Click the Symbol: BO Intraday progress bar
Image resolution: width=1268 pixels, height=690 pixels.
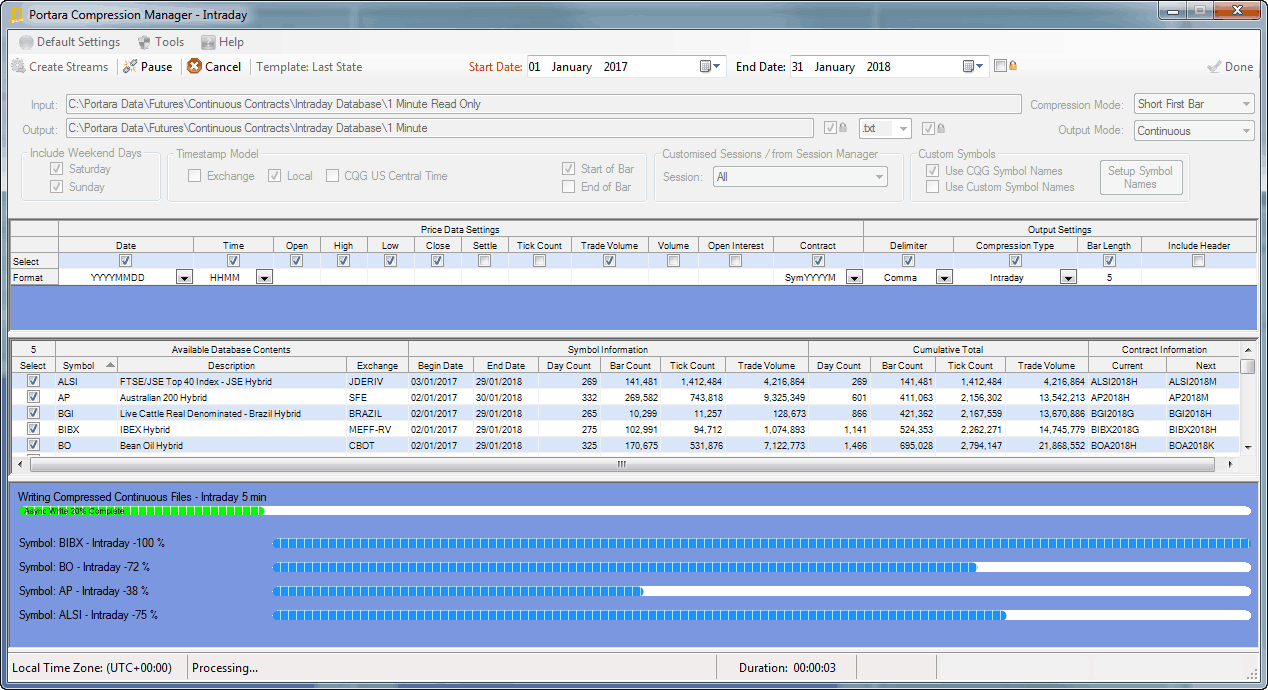coord(761,567)
